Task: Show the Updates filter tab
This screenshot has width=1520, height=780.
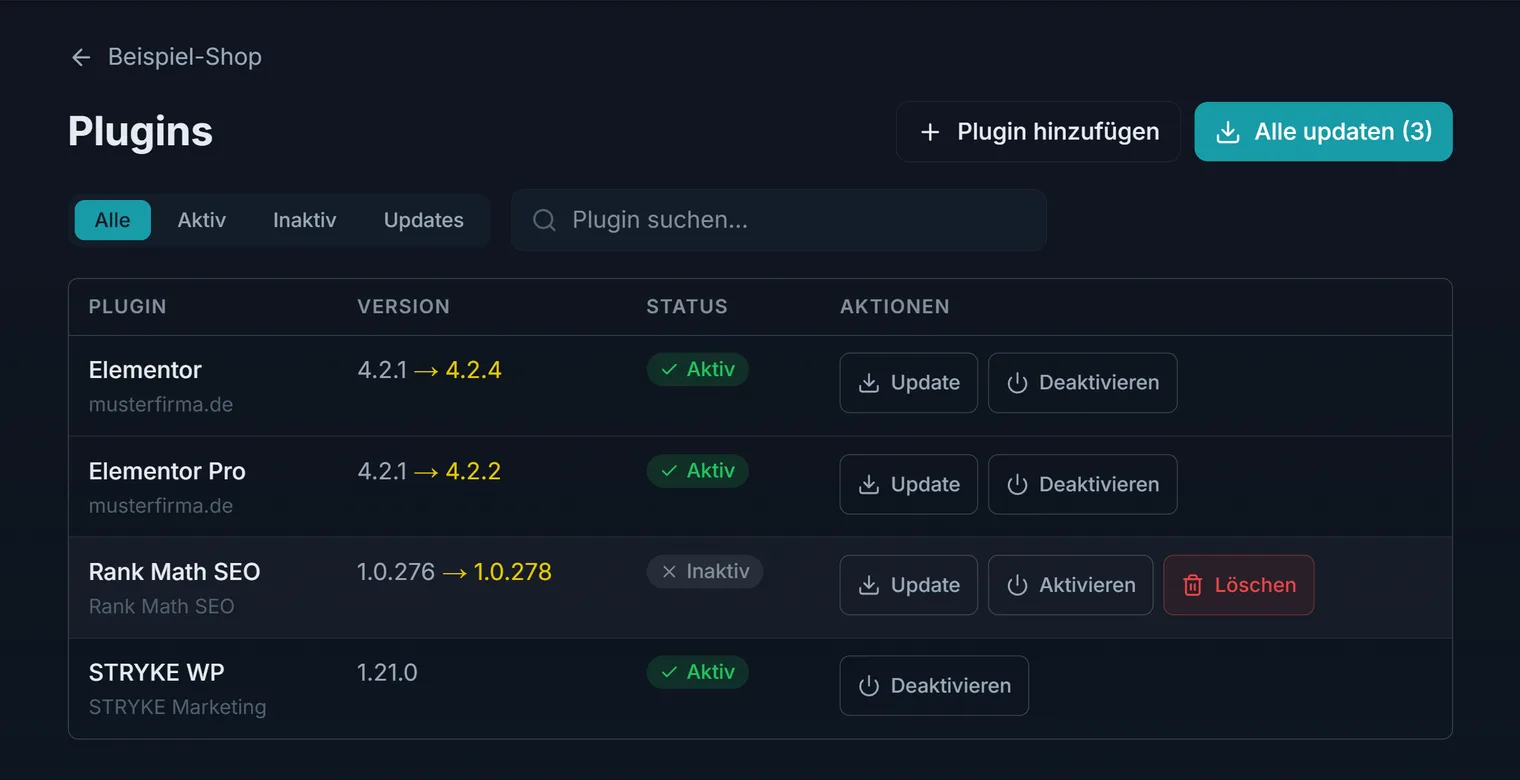Action: (x=424, y=220)
